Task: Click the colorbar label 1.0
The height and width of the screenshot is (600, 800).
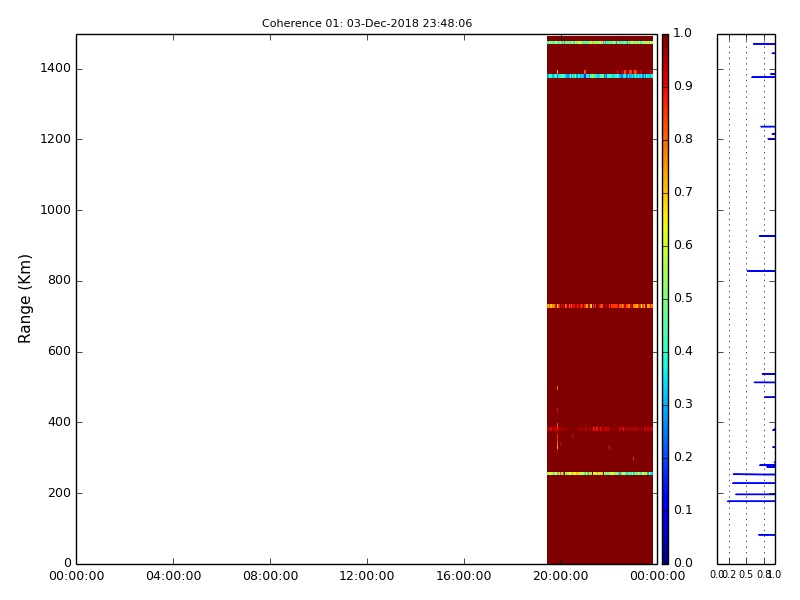Action: [x=683, y=33]
